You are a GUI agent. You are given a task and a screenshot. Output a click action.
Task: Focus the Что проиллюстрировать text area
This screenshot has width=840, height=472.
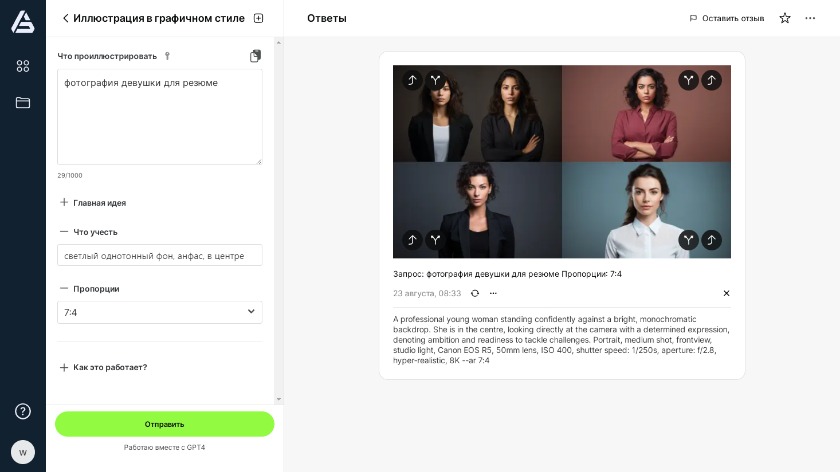tap(160, 117)
